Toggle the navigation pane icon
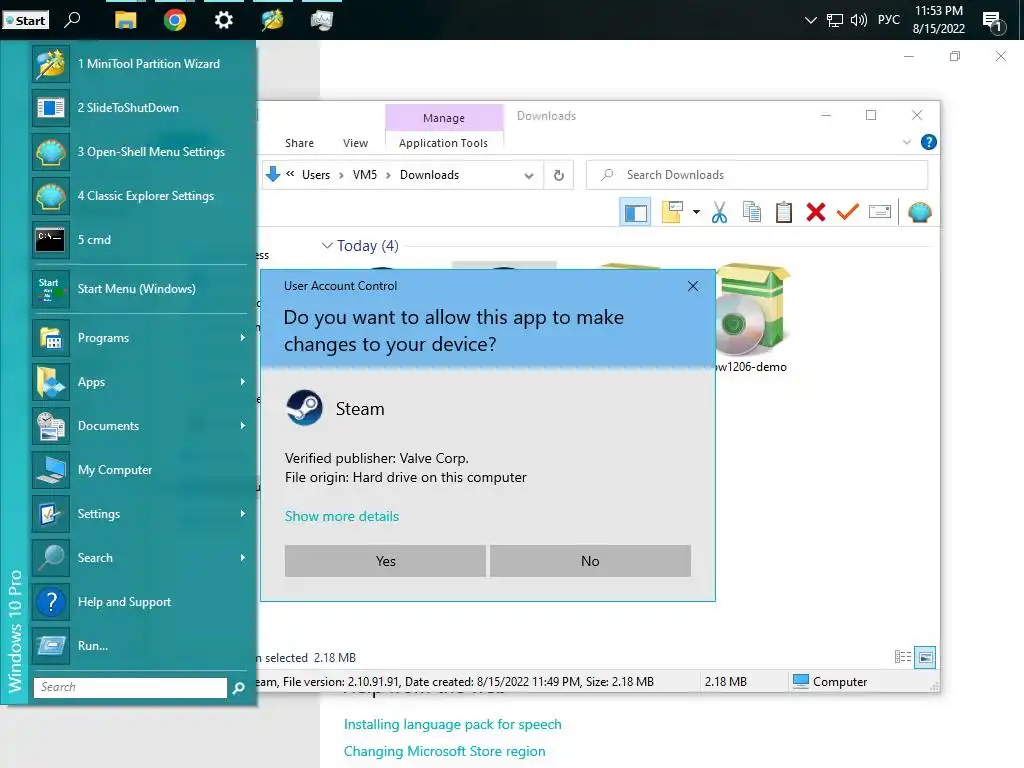 coord(635,212)
